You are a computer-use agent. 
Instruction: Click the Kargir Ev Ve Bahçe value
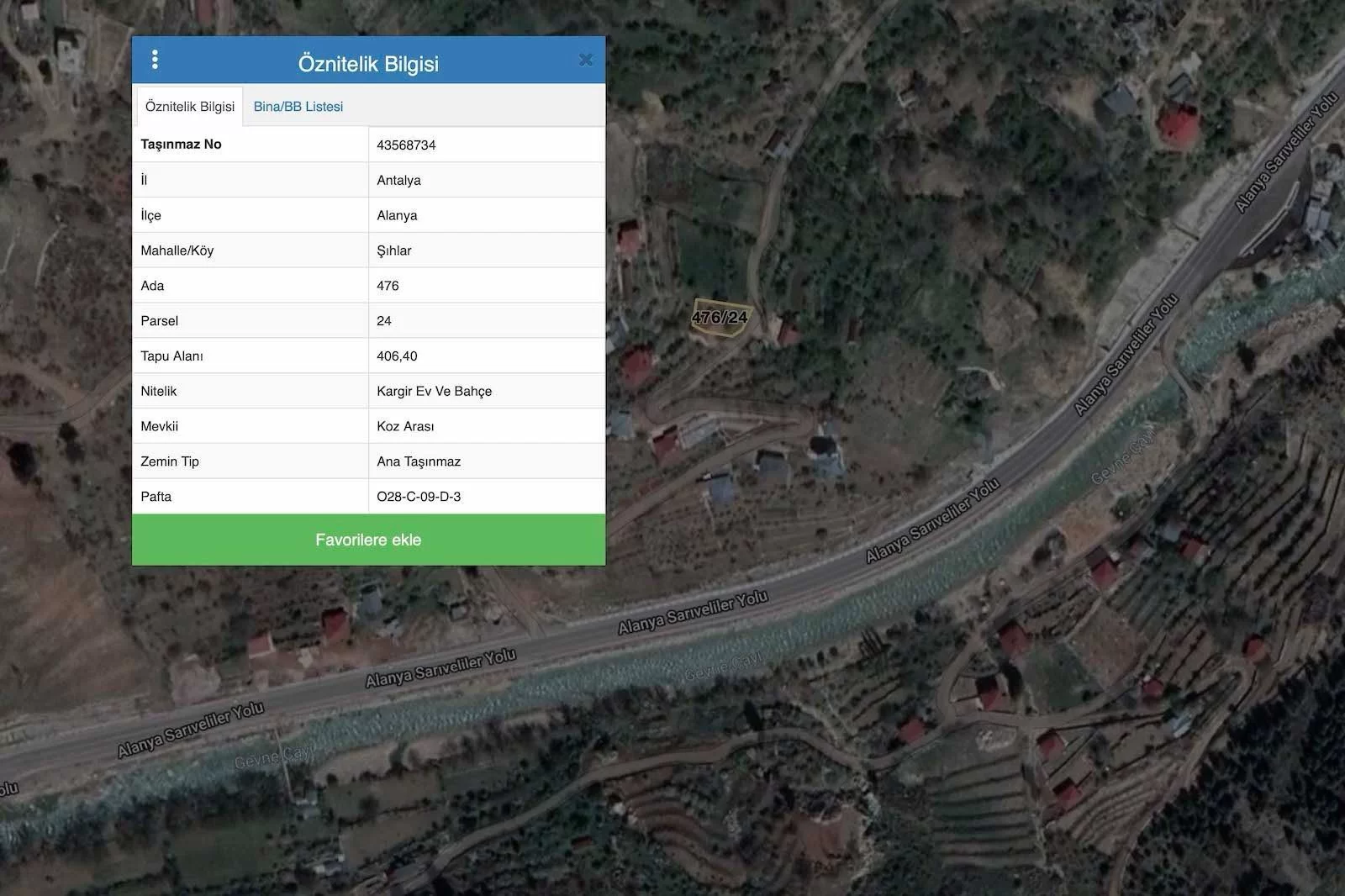pos(434,391)
